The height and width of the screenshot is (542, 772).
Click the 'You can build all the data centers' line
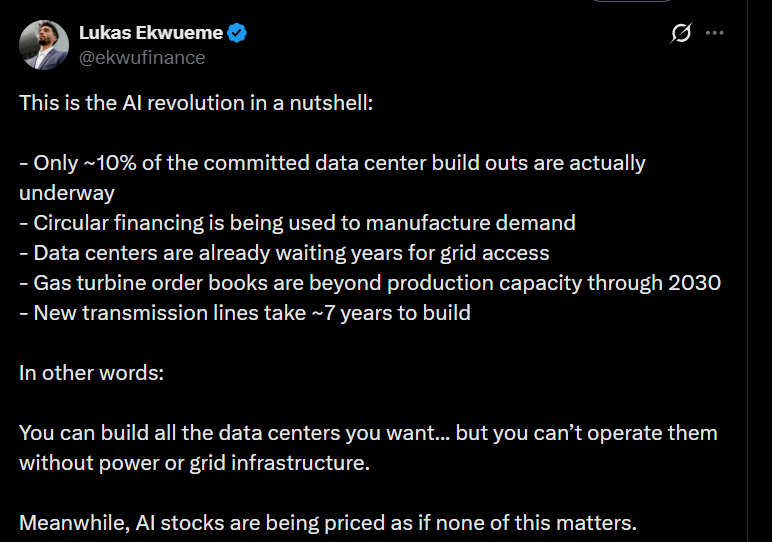(x=368, y=433)
